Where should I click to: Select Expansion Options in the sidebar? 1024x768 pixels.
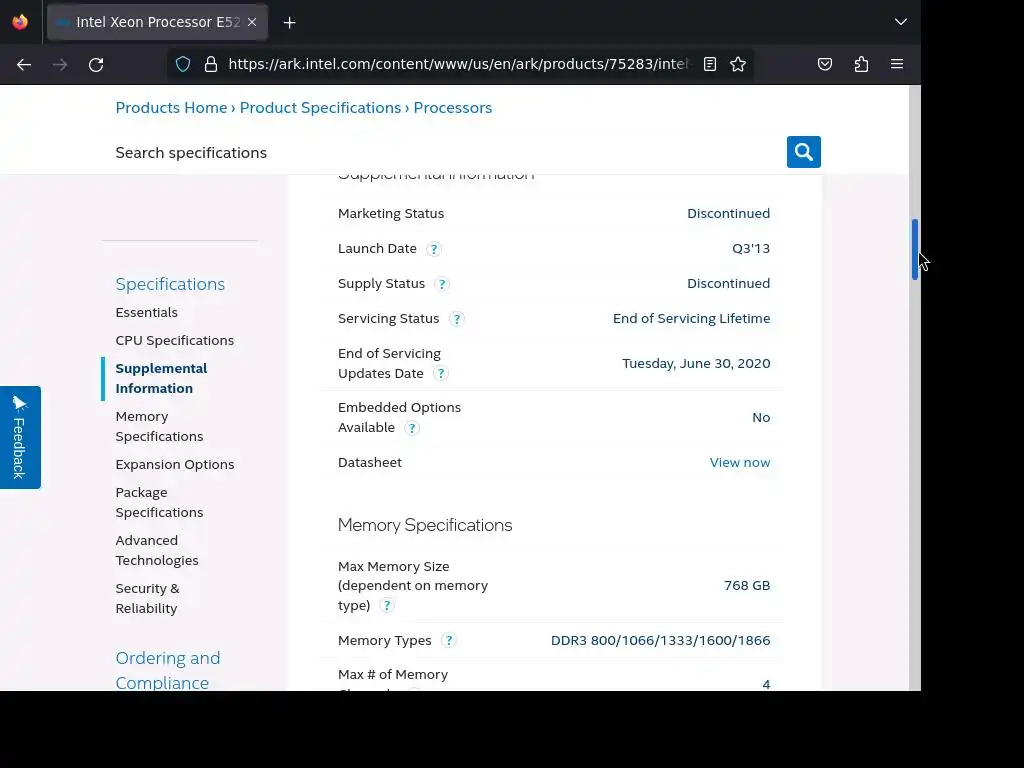coord(174,464)
